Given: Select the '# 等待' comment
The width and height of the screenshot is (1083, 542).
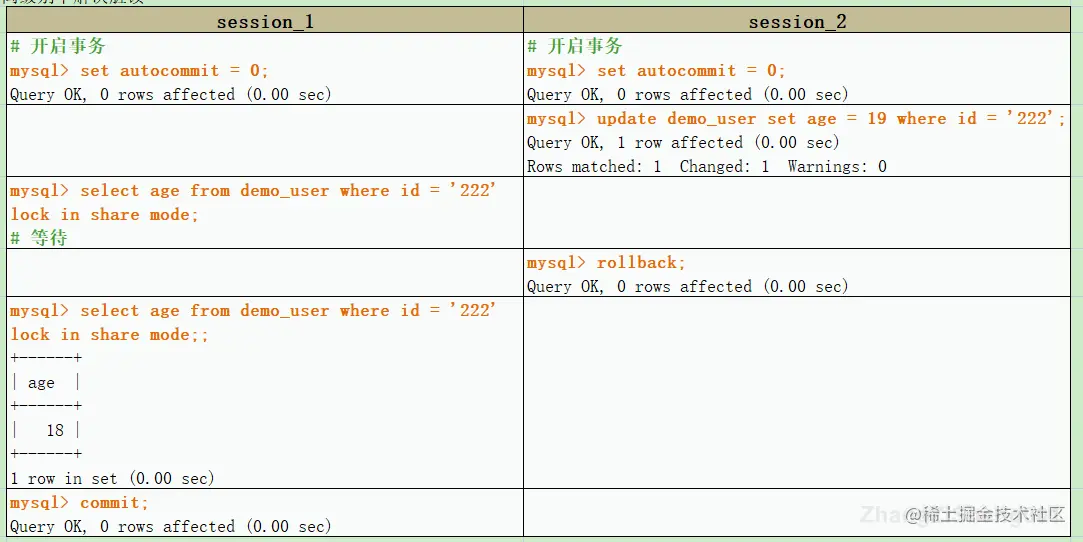Looking at the screenshot, I should [39, 238].
